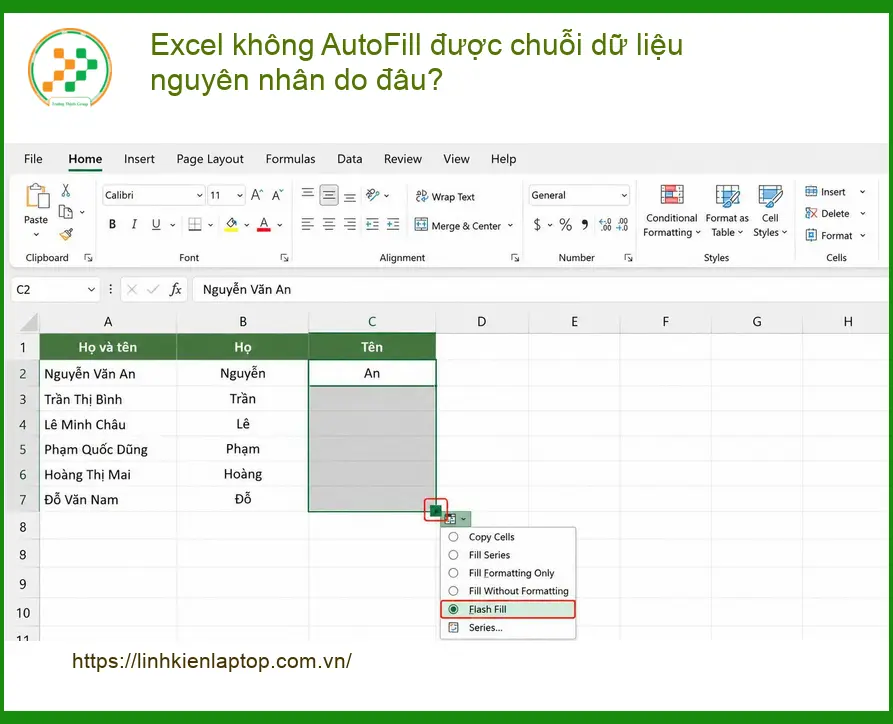Open Font dialog launcher
Viewport: 893px width, 724px height.
tap(284, 258)
